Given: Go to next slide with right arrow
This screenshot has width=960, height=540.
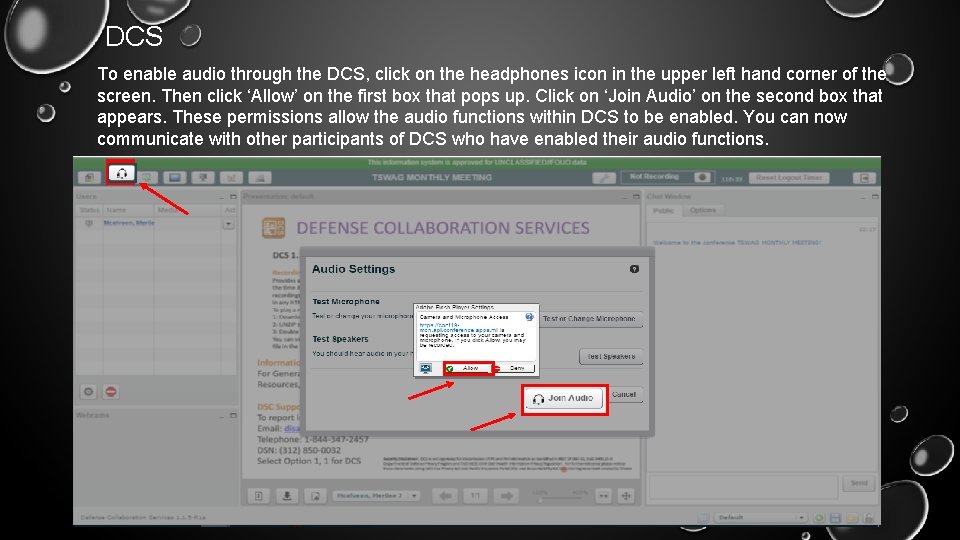Looking at the screenshot, I should (507, 496).
